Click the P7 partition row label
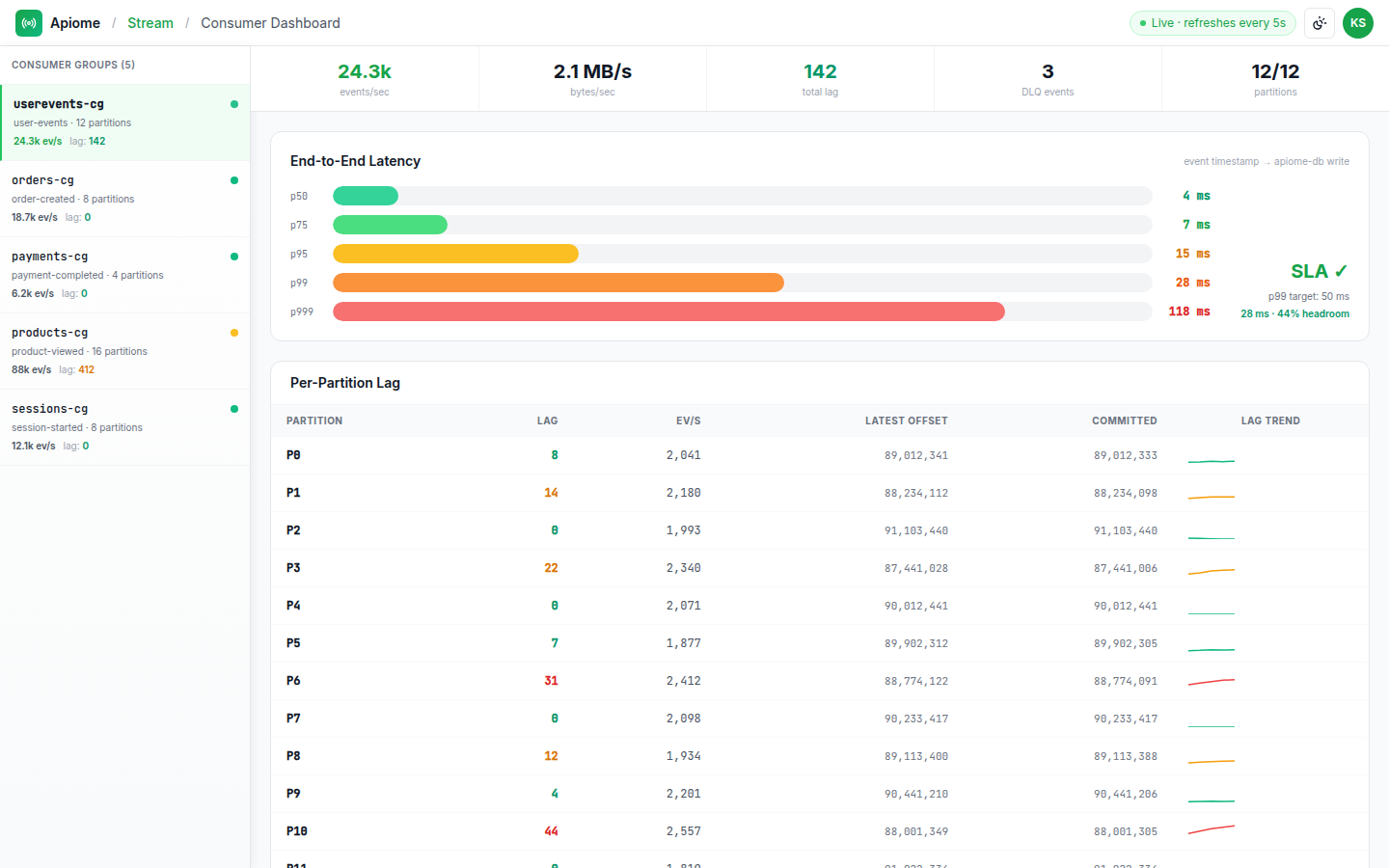 (293, 719)
